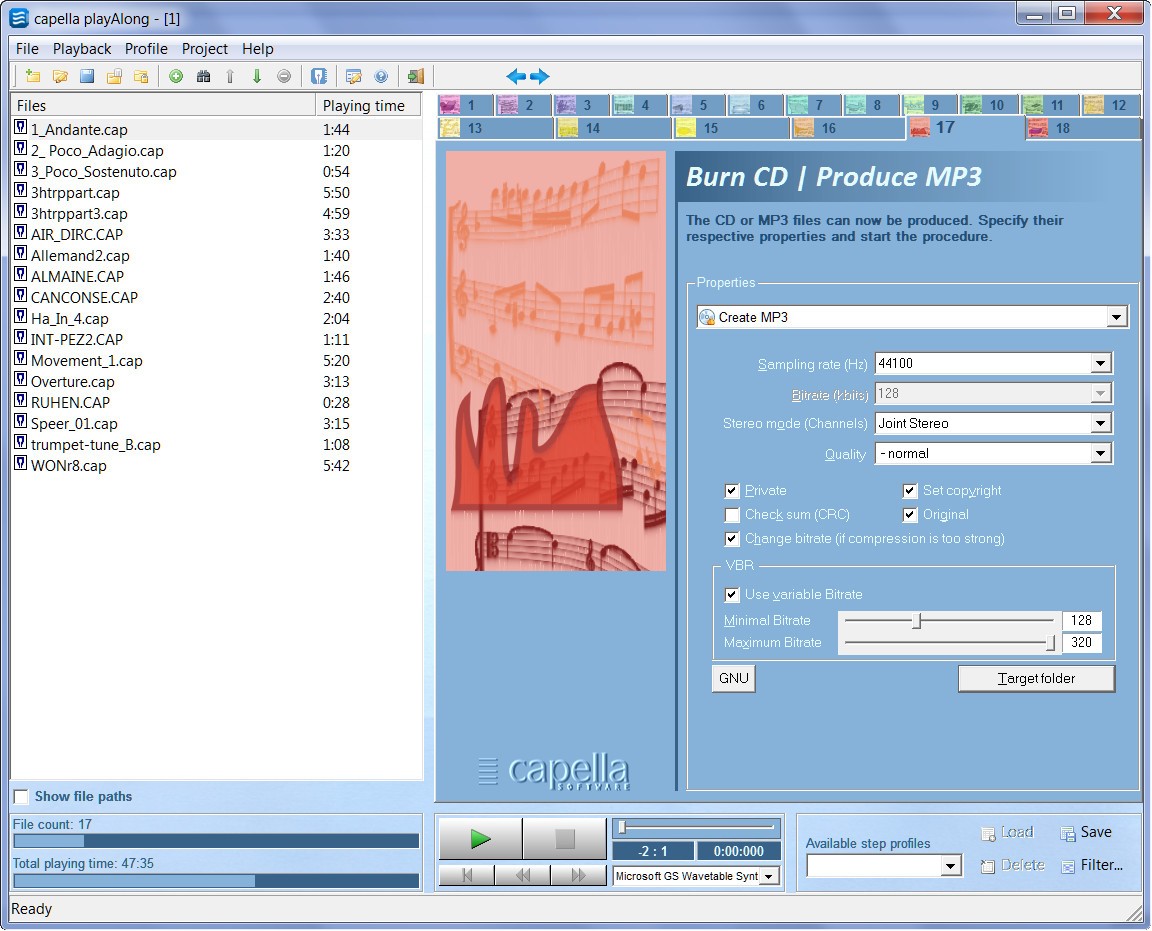Viewport: 1152px width, 931px height.
Task: Stop playback with the square stop button
Action: point(565,838)
